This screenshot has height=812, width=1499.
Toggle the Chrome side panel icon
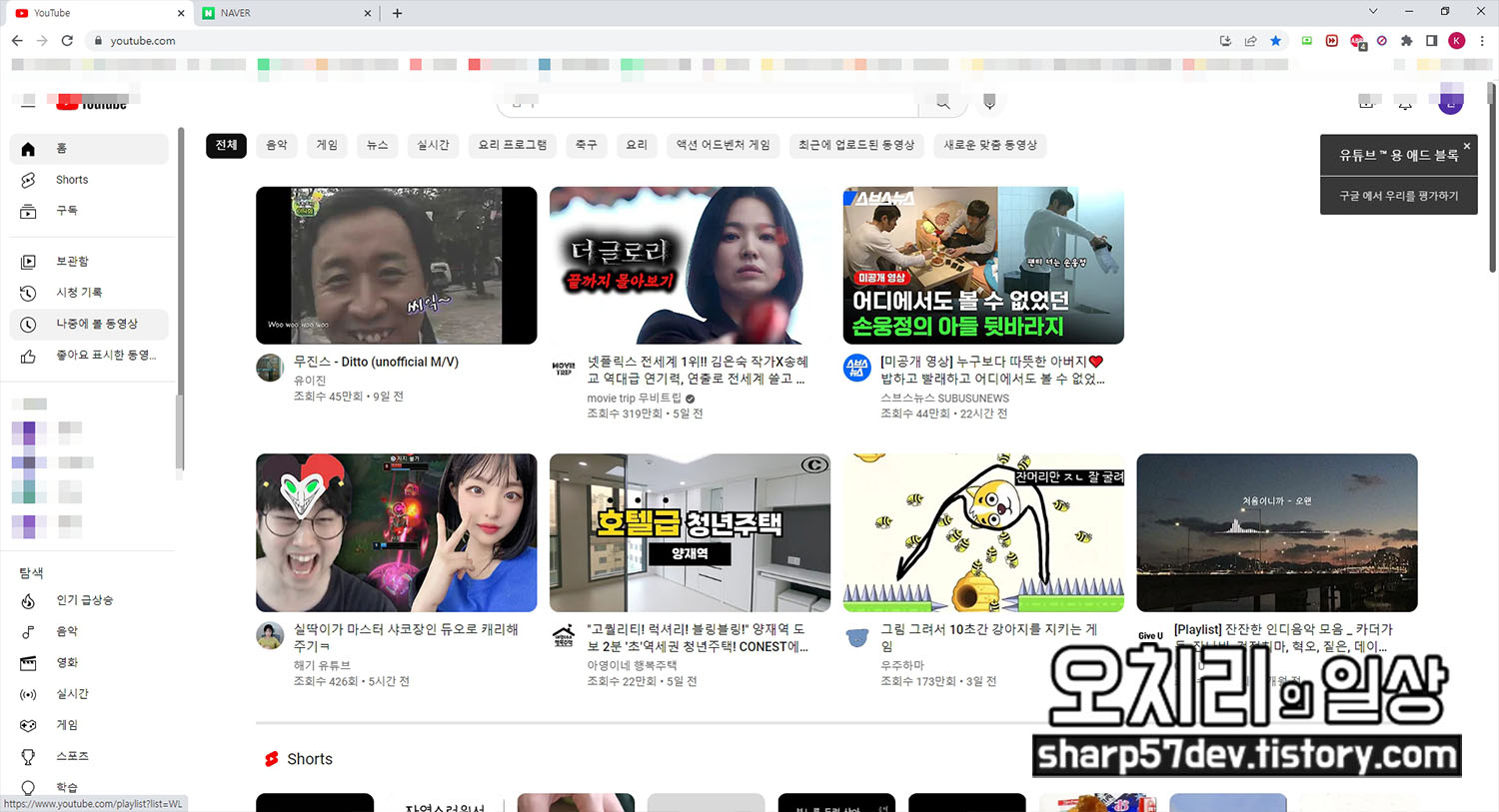[1431, 41]
